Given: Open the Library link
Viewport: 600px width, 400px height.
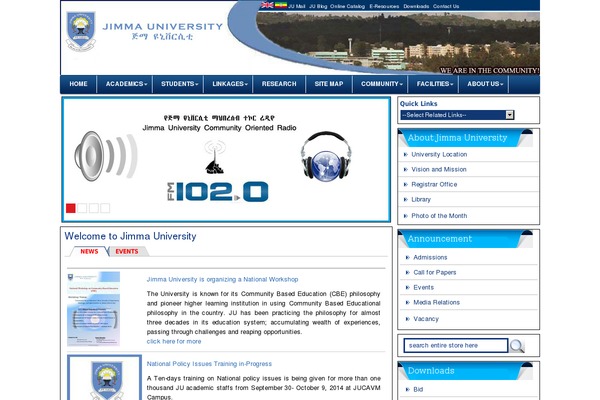Looking at the screenshot, I should pos(421,199).
